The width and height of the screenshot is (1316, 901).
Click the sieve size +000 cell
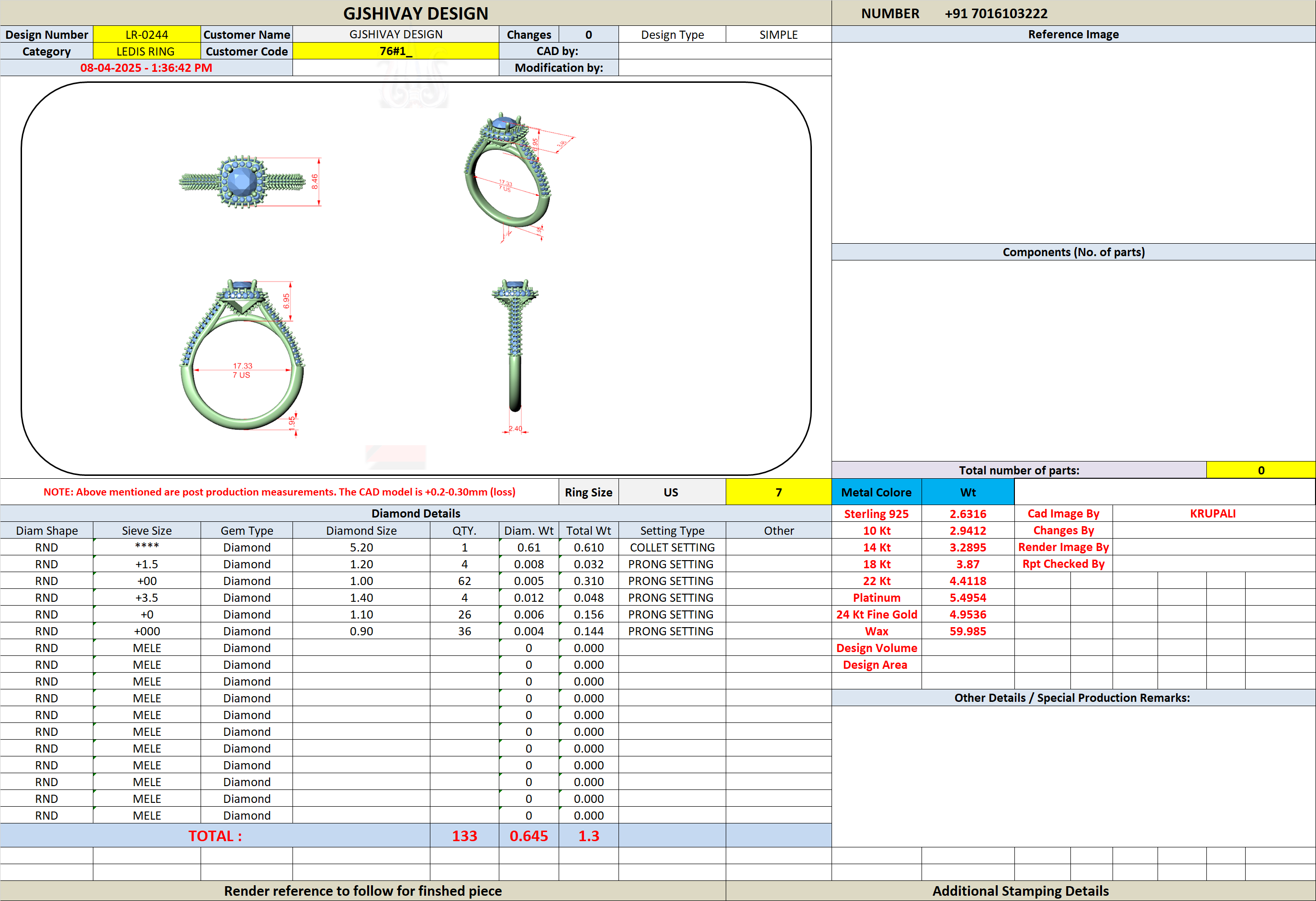(146, 631)
